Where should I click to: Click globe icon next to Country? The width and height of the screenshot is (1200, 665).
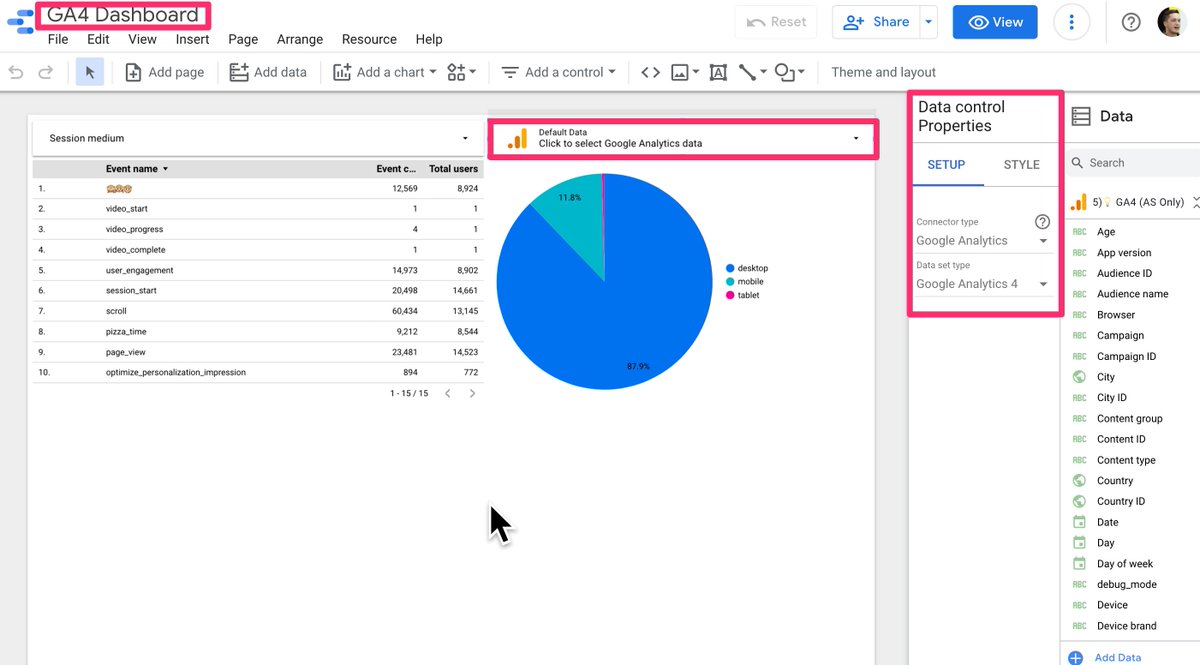(x=1079, y=480)
